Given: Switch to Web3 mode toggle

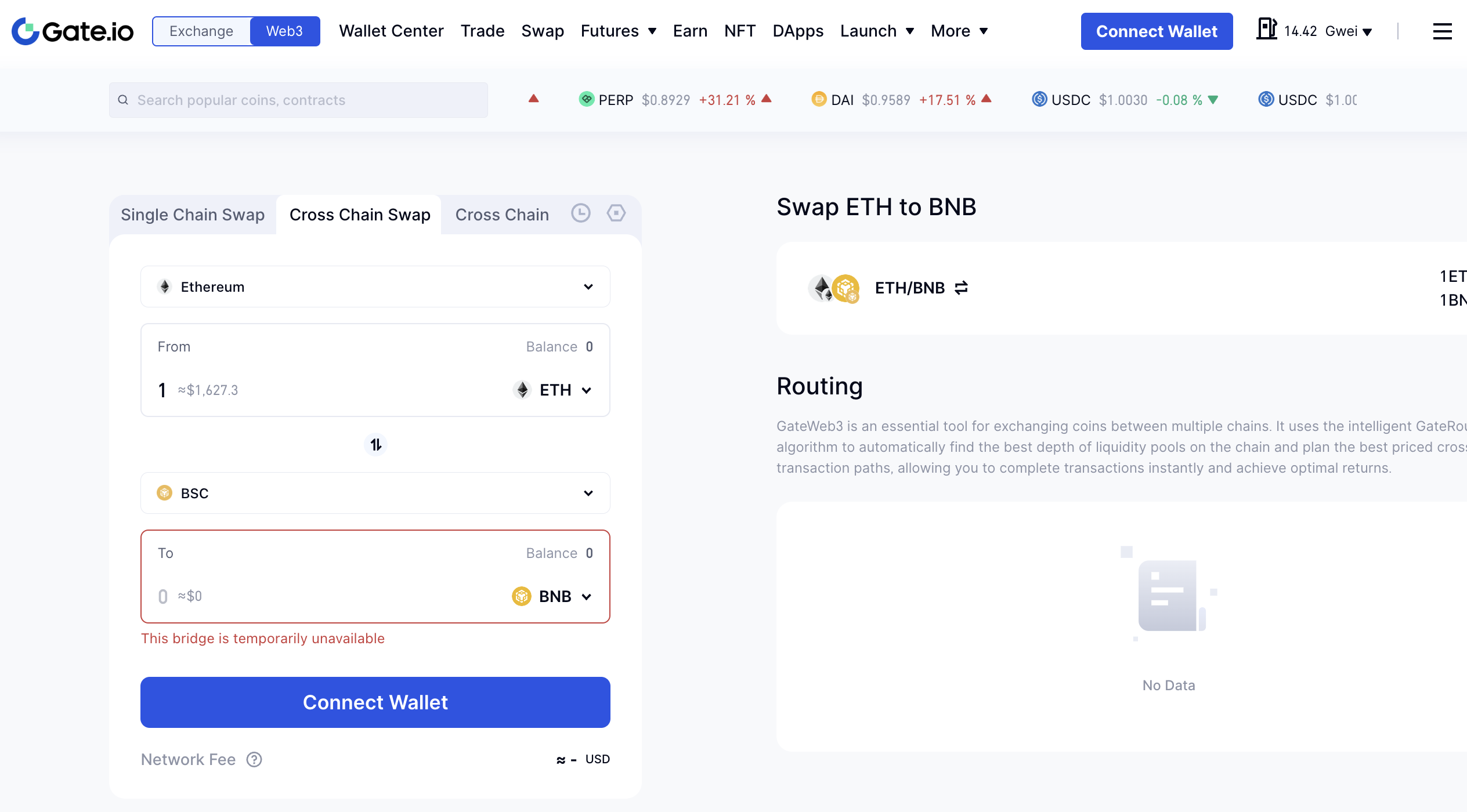Looking at the screenshot, I should tap(284, 31).
